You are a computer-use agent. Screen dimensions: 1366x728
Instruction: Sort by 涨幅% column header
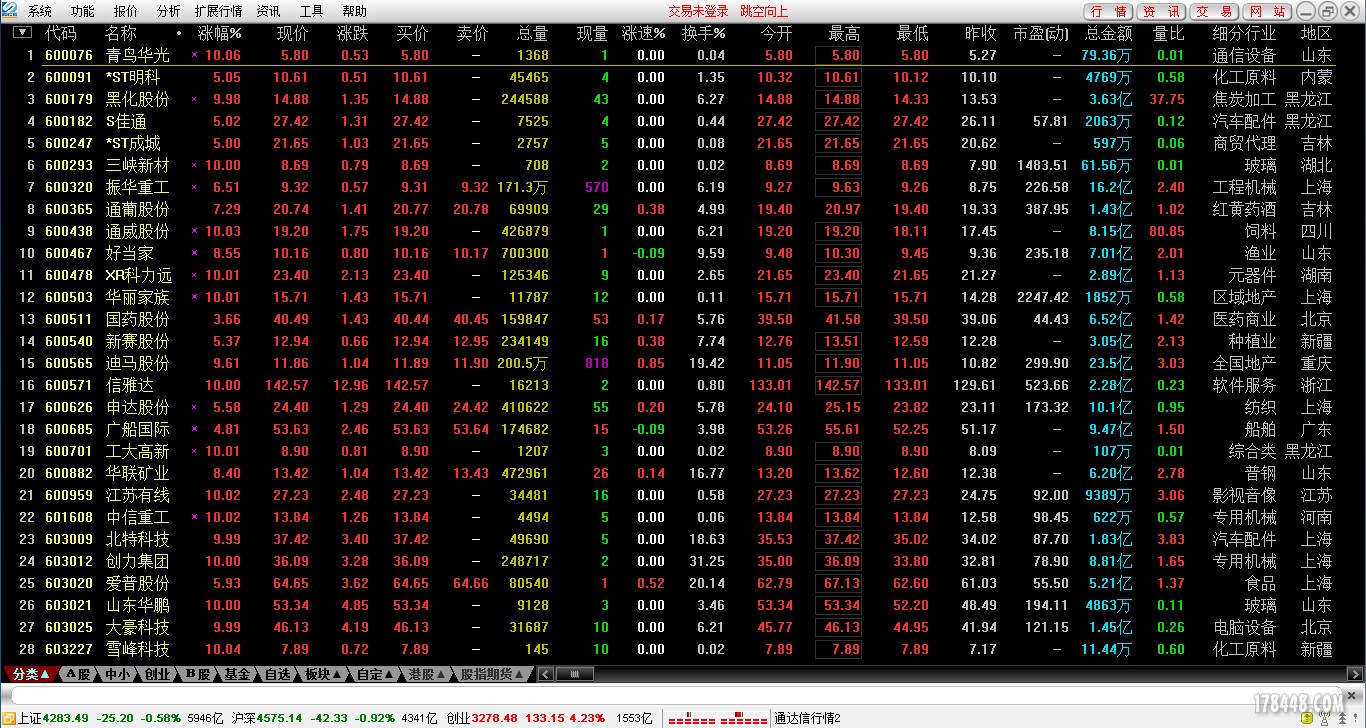point(219,33)
